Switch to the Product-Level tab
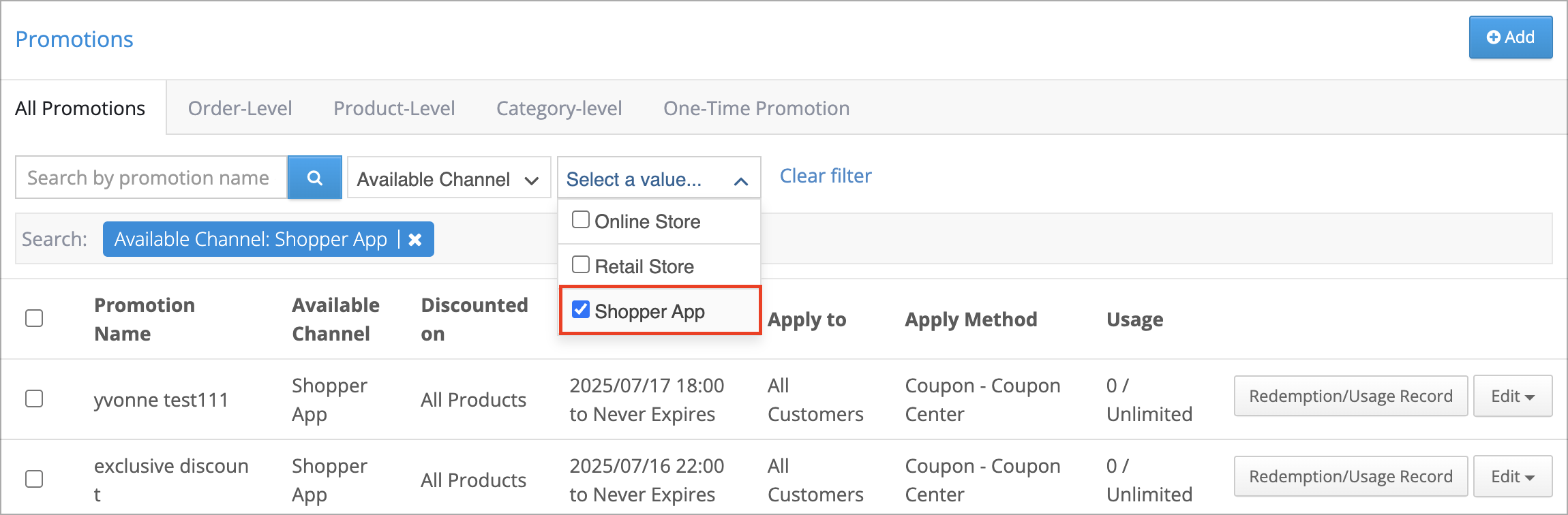This screenshot has width=1568, height=515. [394, 108]
